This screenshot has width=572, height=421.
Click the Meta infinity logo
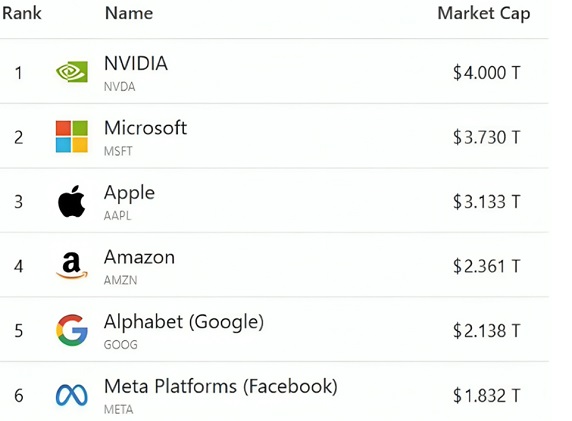pyautogui.click(x=72, y=395)
